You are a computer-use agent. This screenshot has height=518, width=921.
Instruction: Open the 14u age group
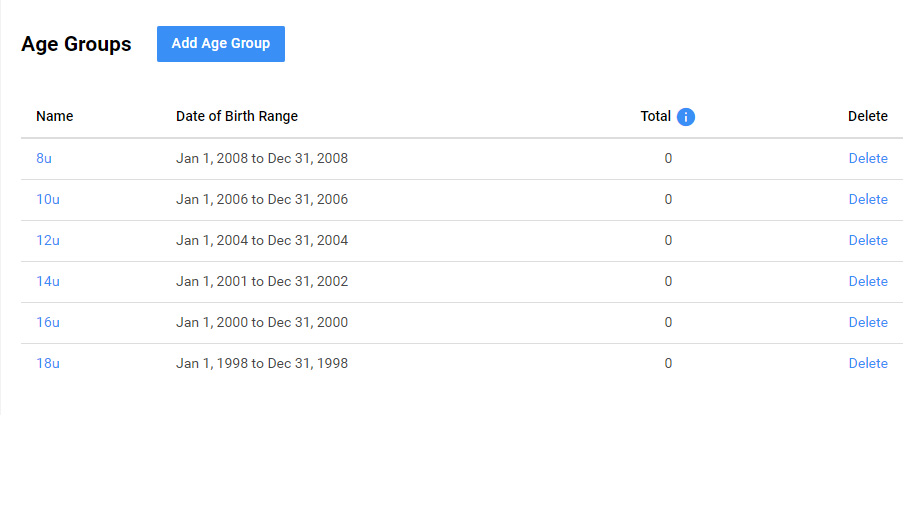pos(48,281)
